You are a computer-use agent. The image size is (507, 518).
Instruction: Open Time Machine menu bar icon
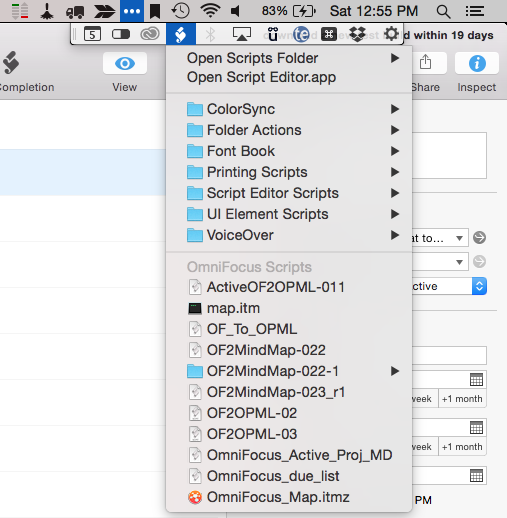[180, 11]
